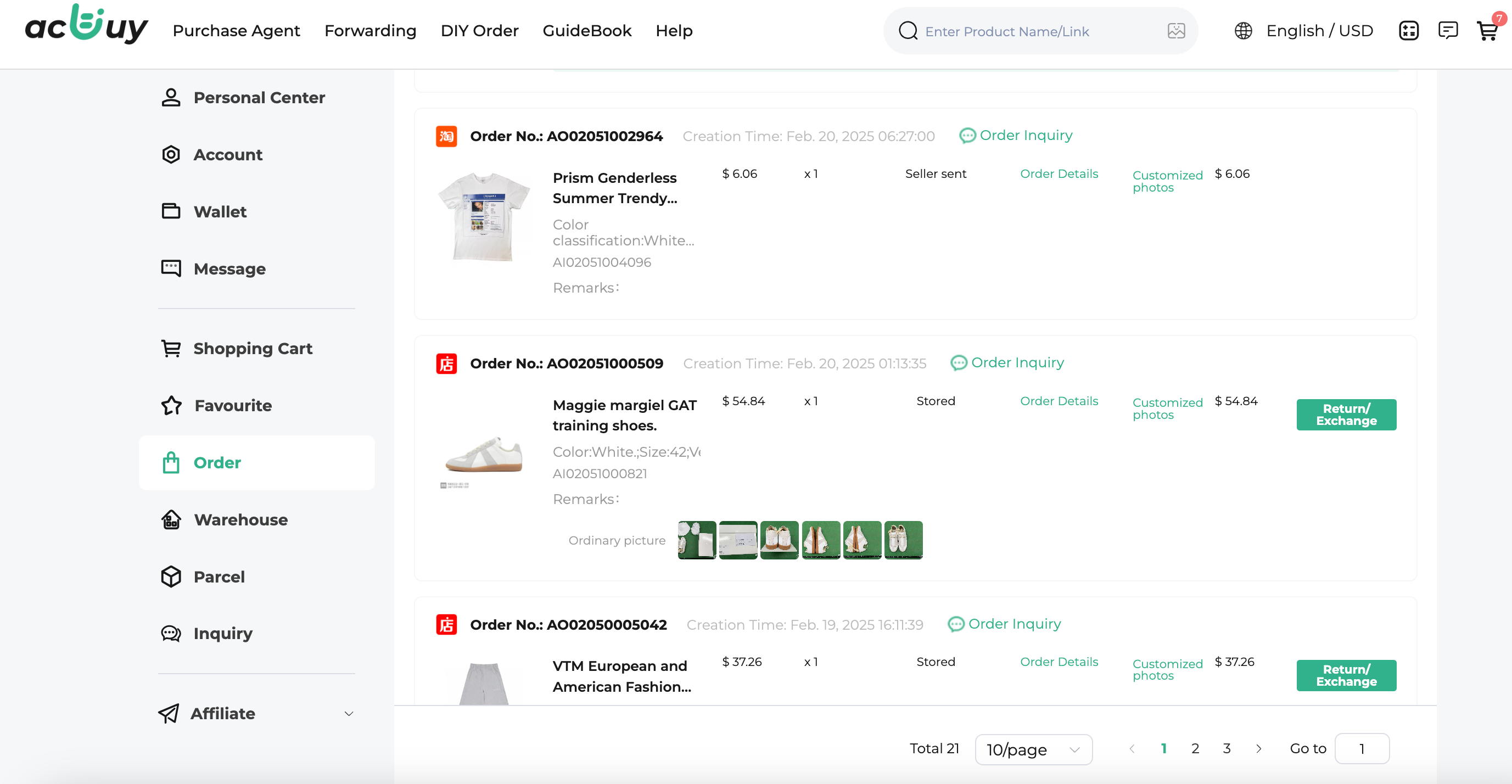Click Prism Genderless Summer Trendy title
Screen dimensions: 1512x784
pos(615,188)
